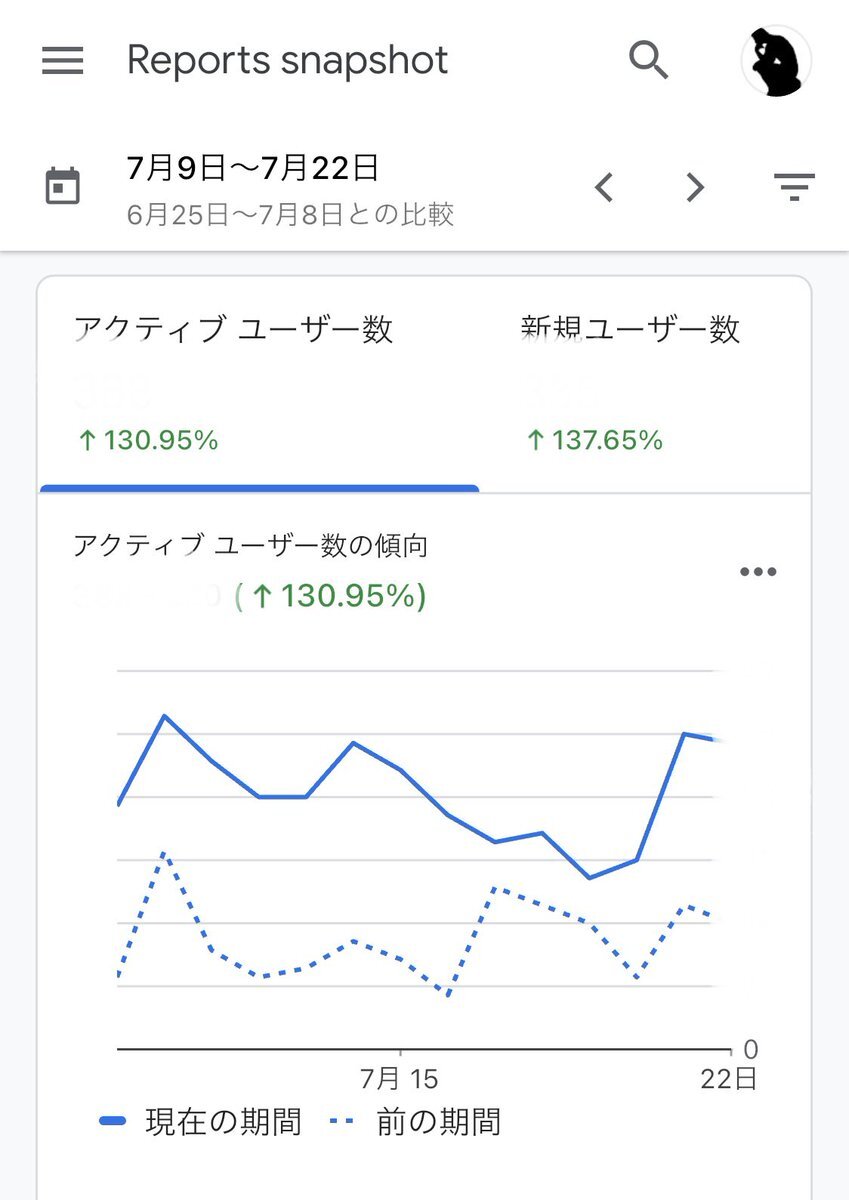Open the filter lines icon
Screen dimensions: 849x1200
click(794, 187)
